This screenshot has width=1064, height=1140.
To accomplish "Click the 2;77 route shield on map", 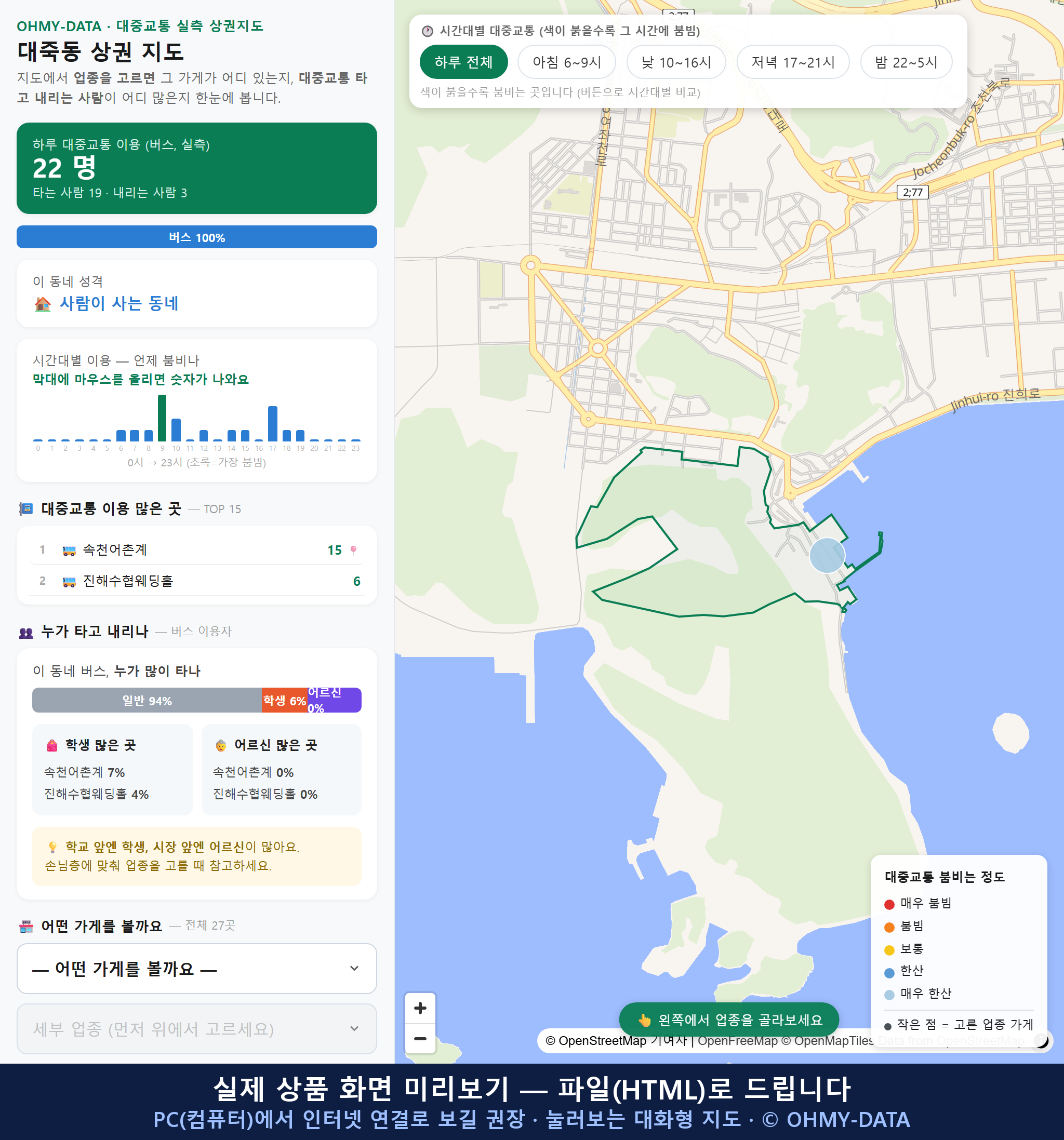I will pyautogui.click(x=912, y=192).
